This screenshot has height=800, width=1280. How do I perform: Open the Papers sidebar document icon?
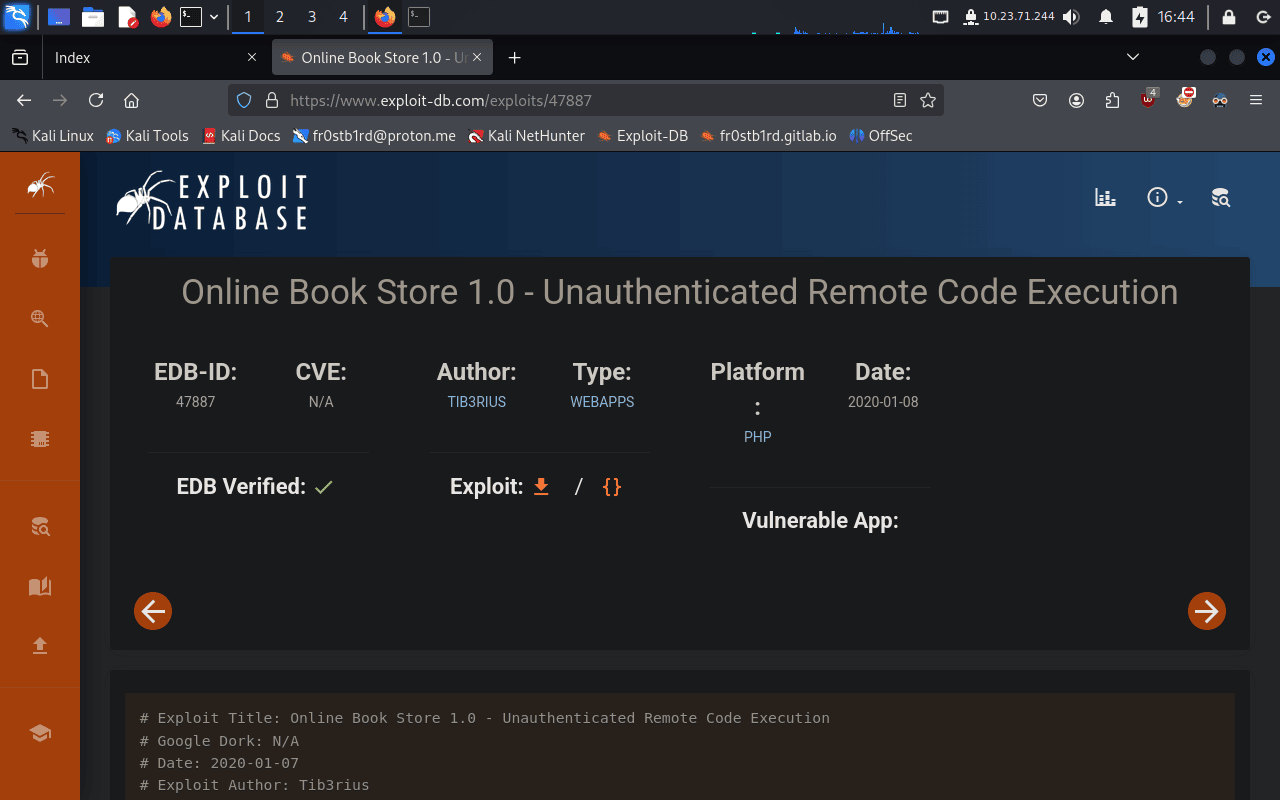tap(40, 379)
